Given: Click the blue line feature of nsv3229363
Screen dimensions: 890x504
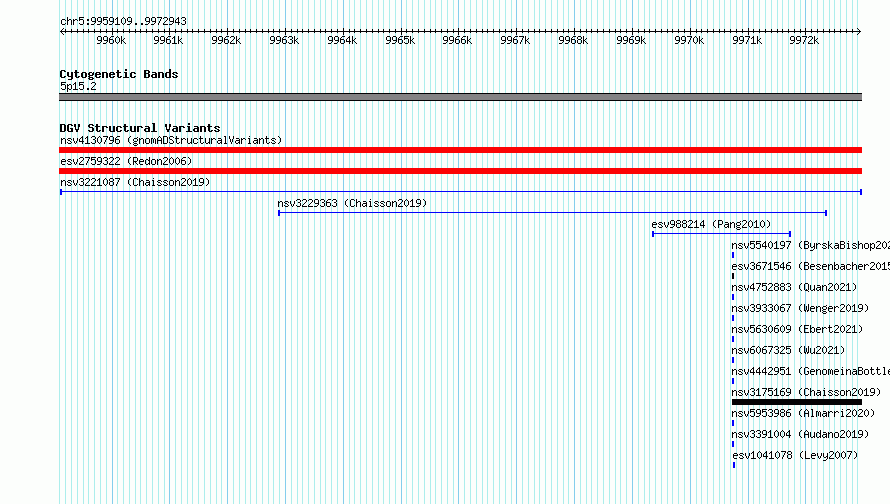Looking at the screenshot, I should tap(552, 213).
